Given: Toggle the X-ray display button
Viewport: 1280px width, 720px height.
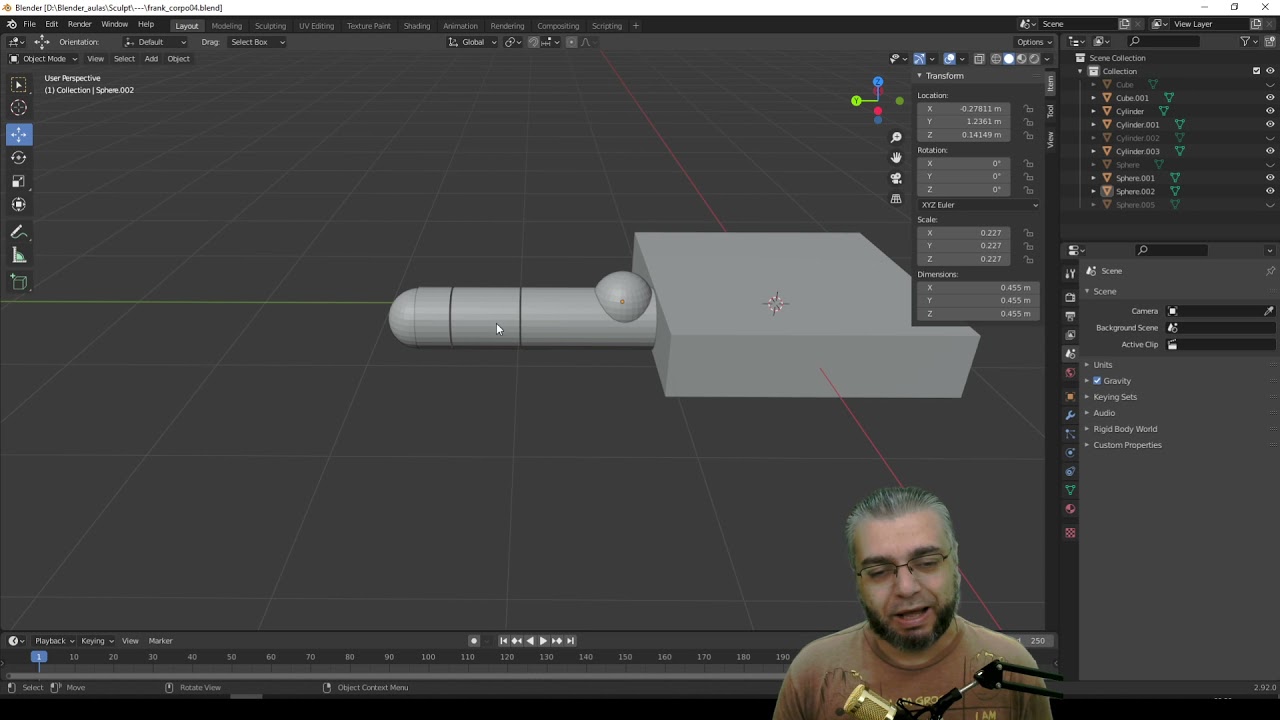Looking at the screenshot, I should (979, 59).
